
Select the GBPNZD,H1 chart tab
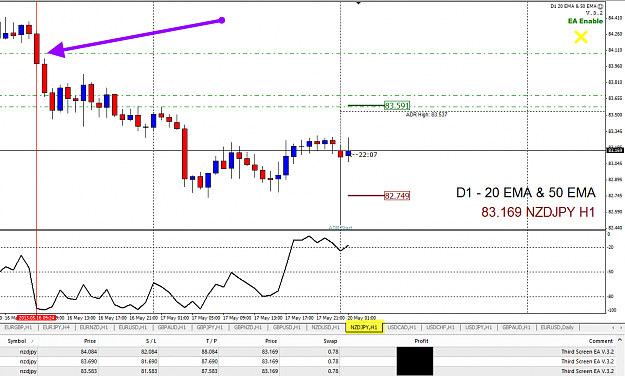point(248,327)
